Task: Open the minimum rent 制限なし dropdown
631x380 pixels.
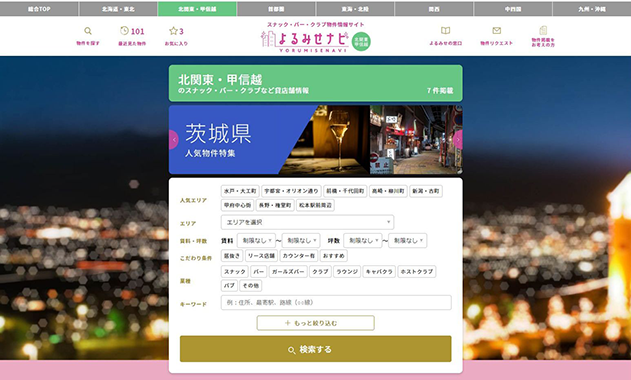Action: [x=256, y=241]
